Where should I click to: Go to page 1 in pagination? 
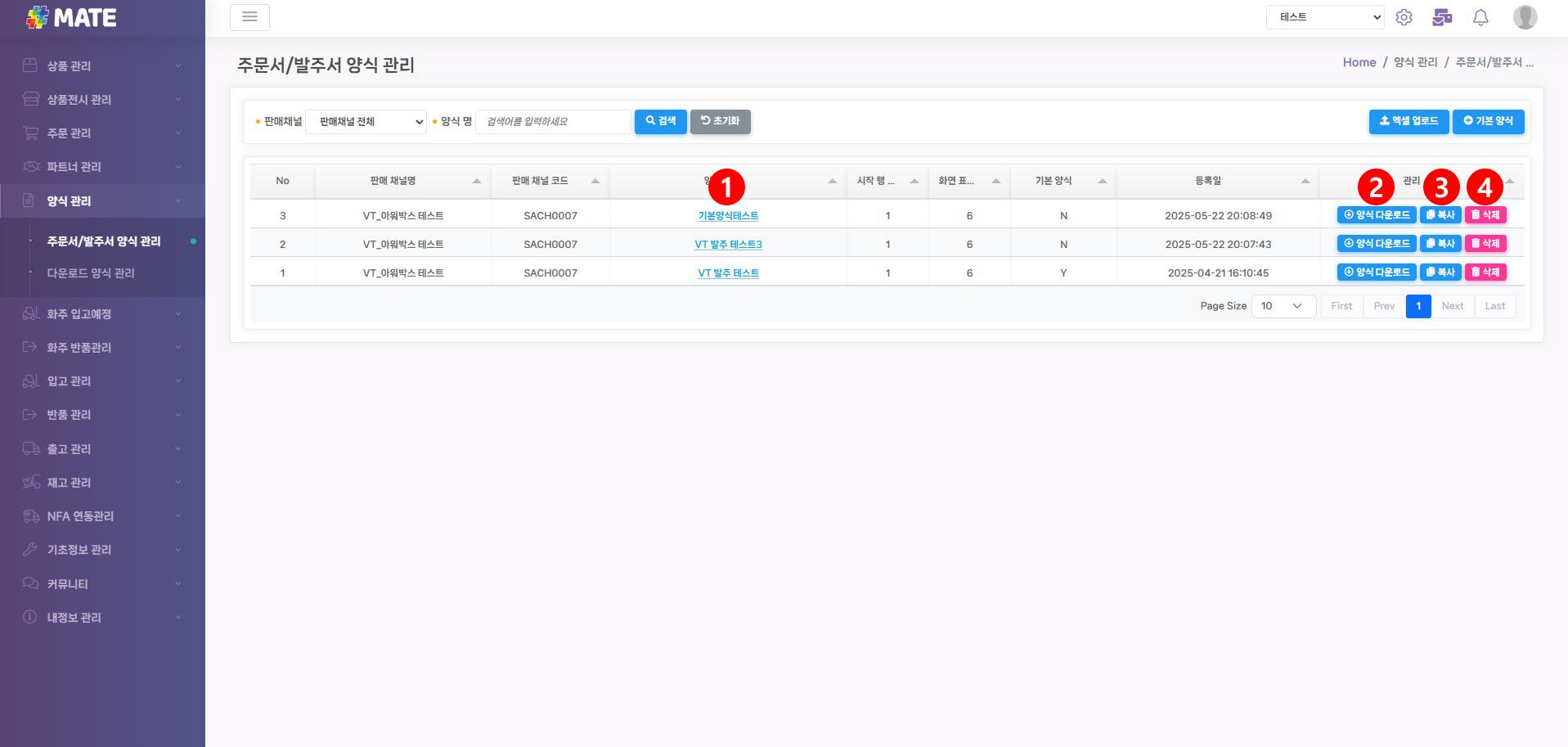1418,306
